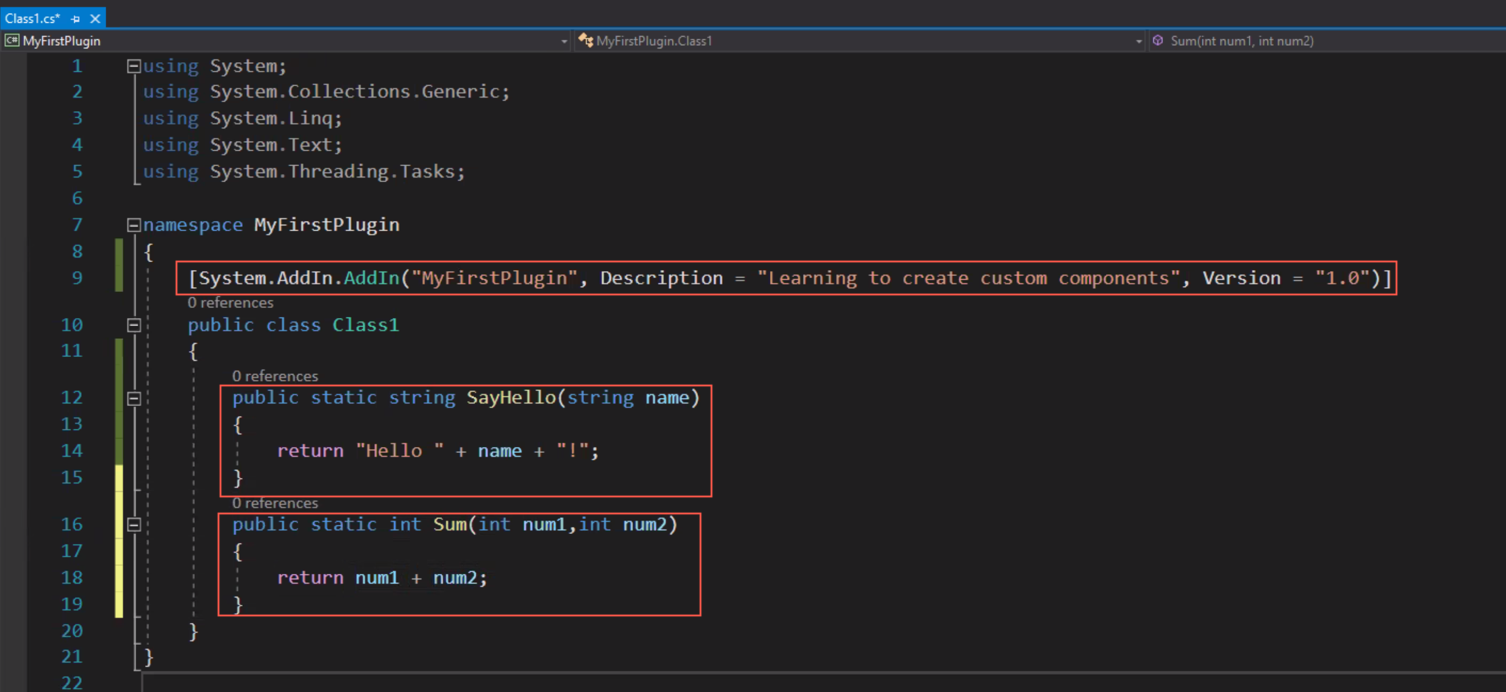Collapse the using directives block at line 1

133,66
